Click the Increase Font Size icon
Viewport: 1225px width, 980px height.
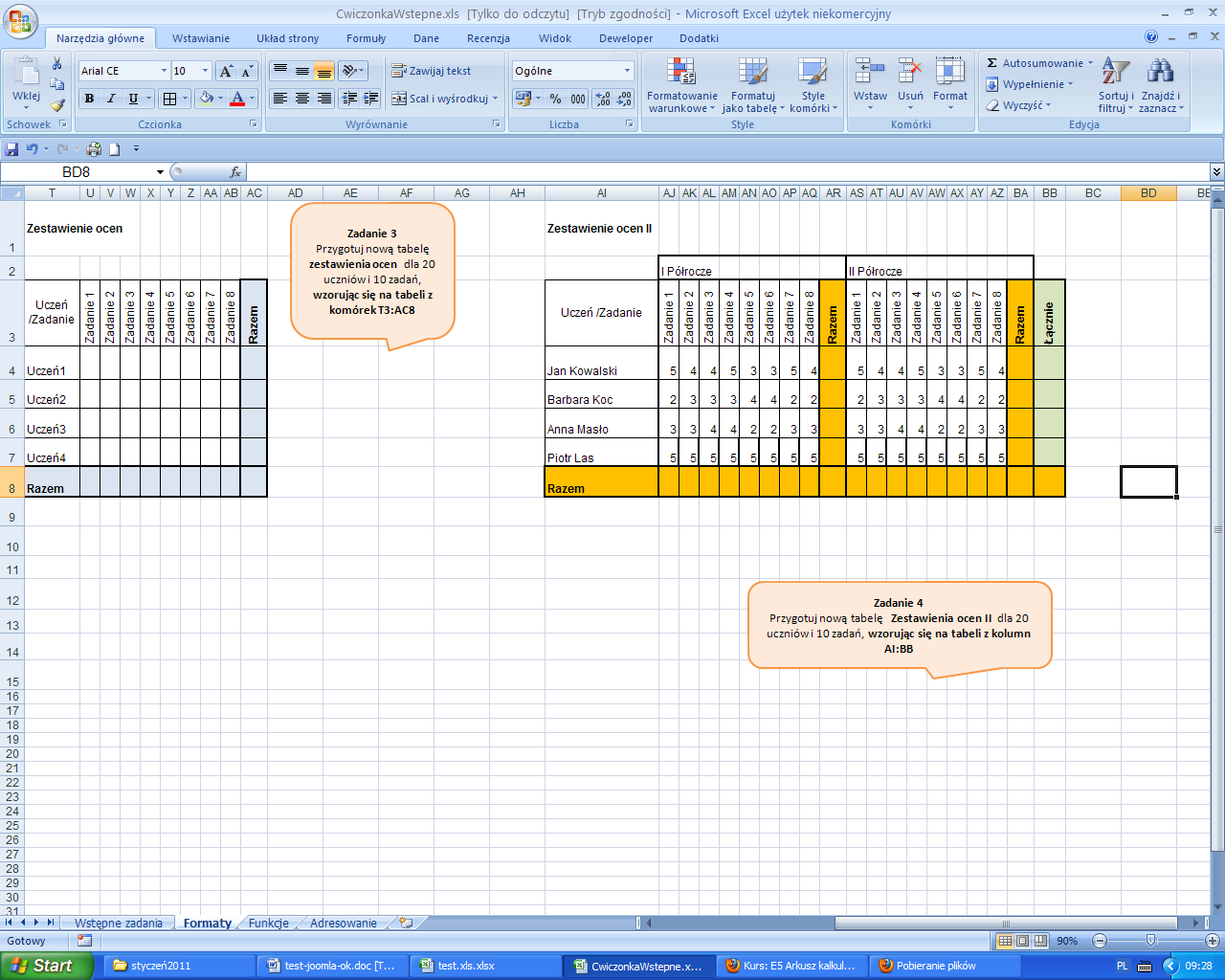pyautogui.click(x=227, y=72)
